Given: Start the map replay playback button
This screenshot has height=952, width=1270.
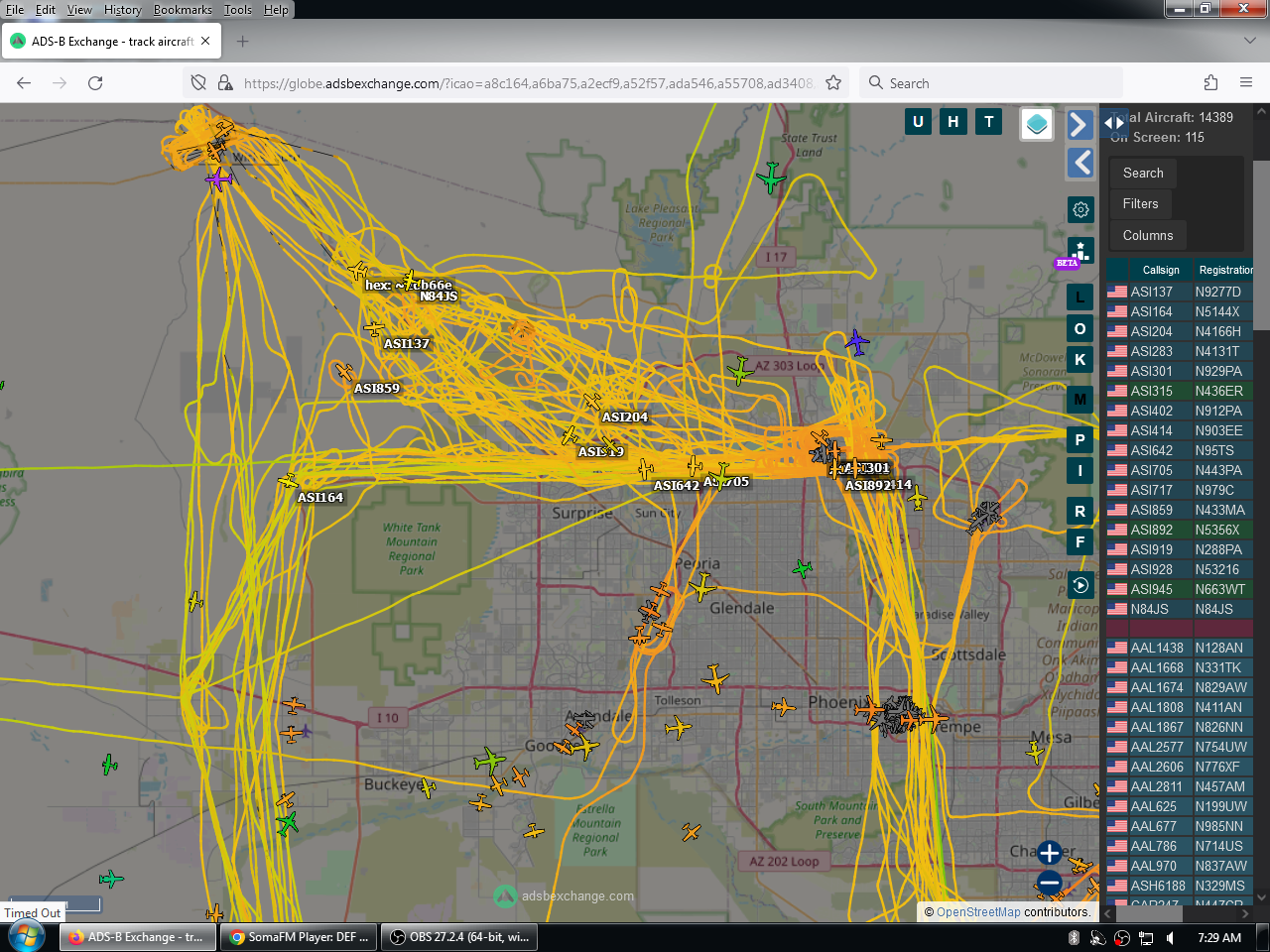Looking at the screenshot, I should 1080,585.
